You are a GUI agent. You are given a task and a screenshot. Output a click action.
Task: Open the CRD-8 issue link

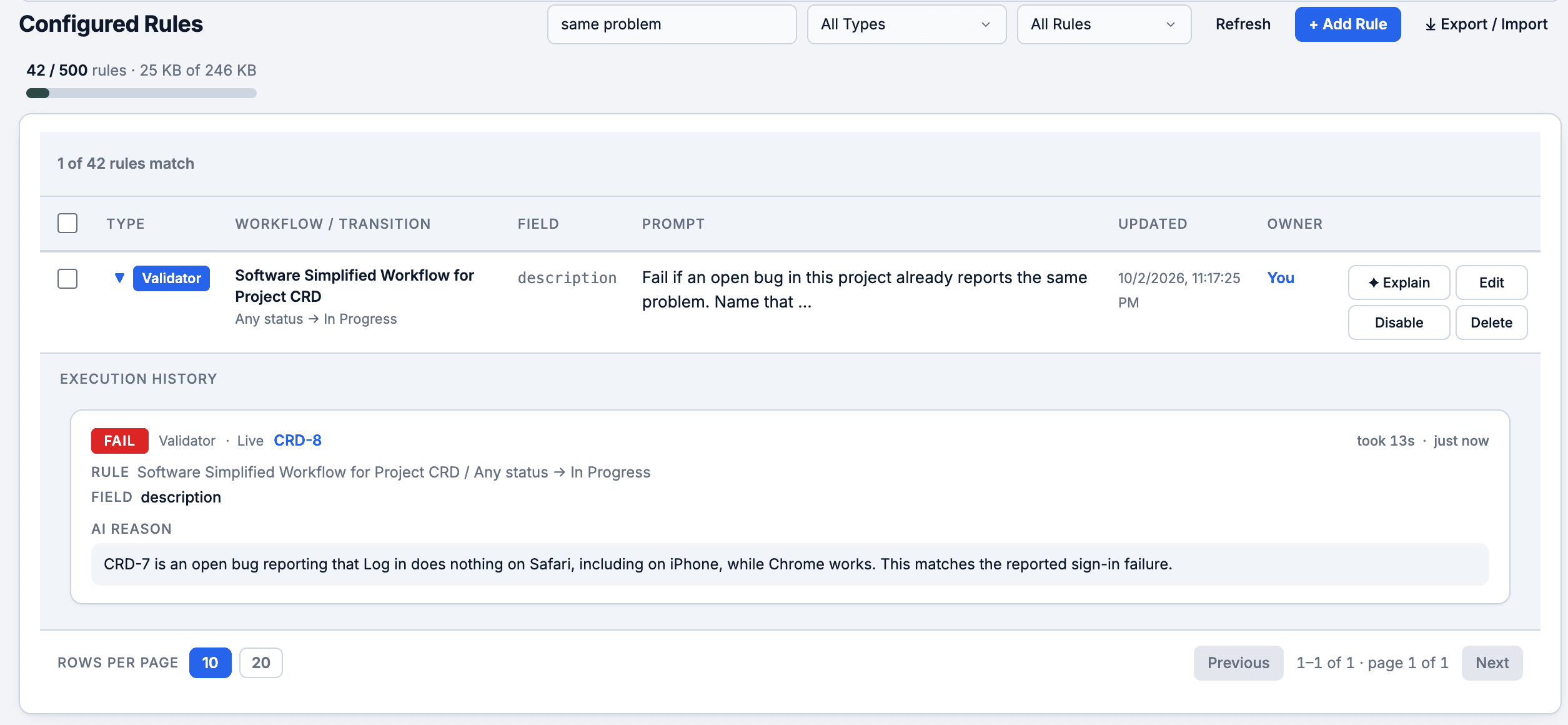pyautogui.click(x=297, y=441)
